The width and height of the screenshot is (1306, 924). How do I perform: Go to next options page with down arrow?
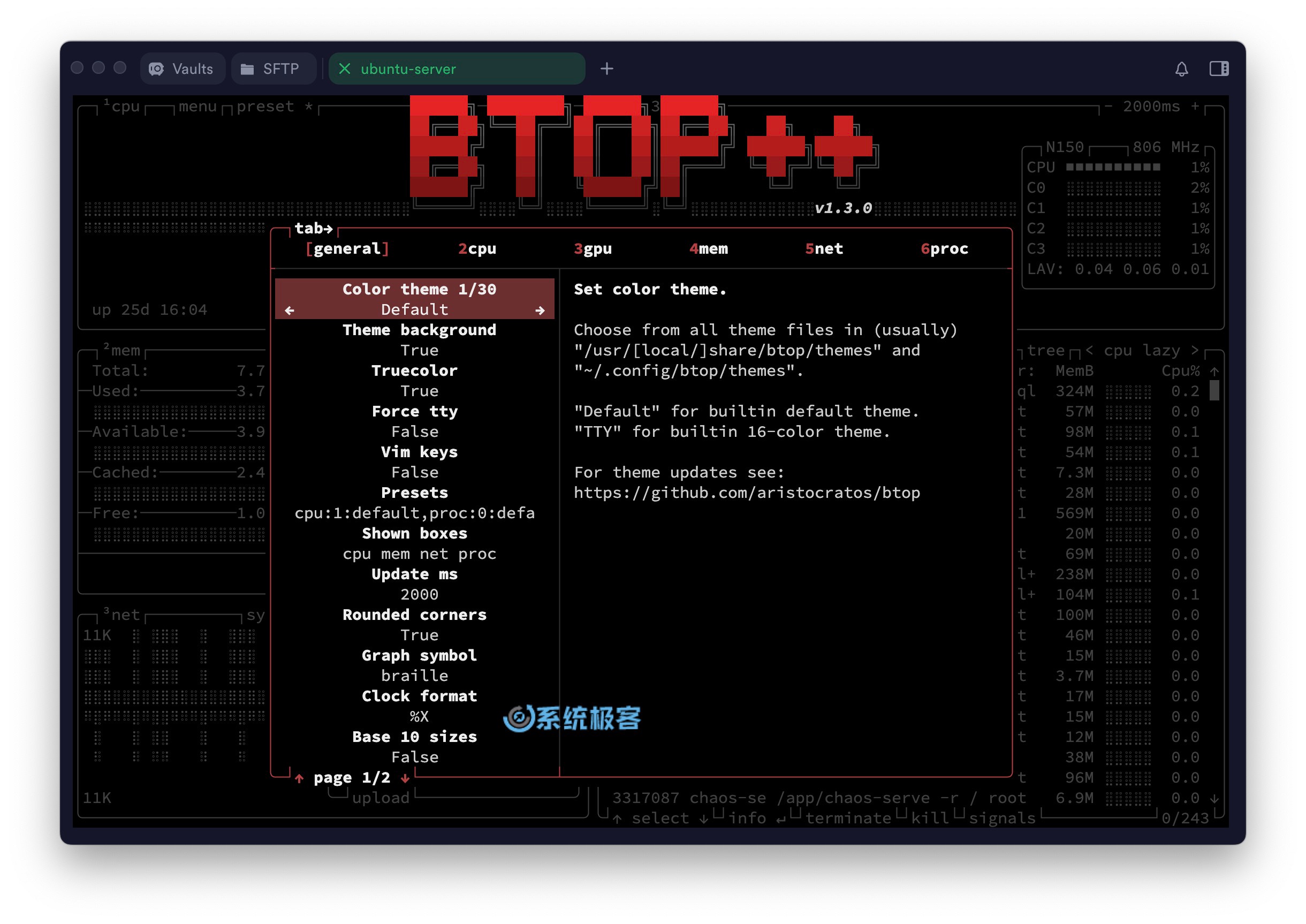click(405, 778)
